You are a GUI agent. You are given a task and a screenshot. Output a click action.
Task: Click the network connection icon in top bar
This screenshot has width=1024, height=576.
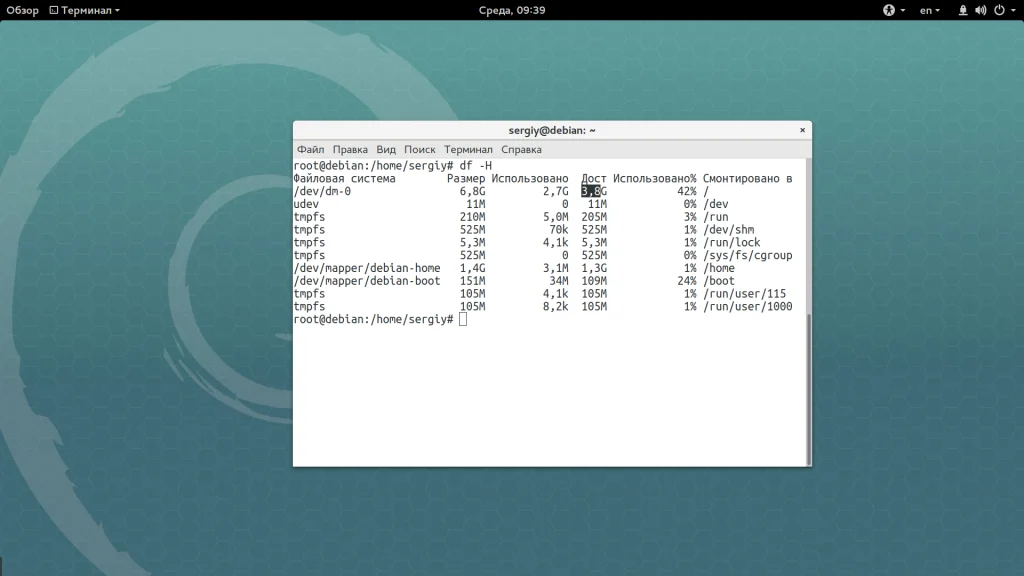click(x=963, y=10)
